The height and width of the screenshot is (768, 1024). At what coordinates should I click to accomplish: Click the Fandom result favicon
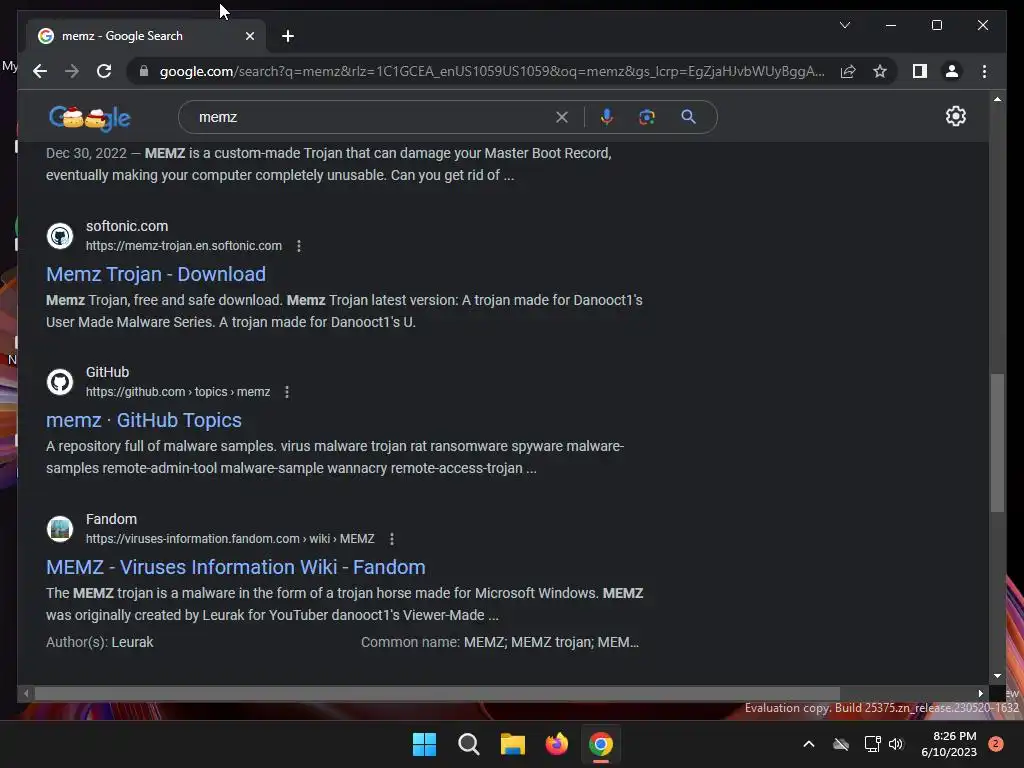(60, 529)
